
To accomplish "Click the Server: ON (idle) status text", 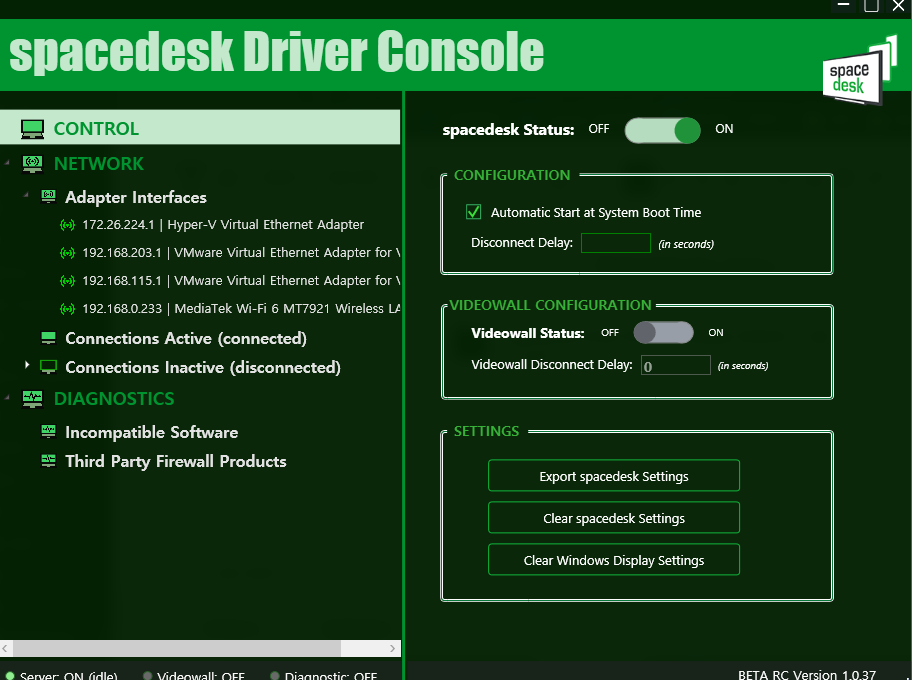I will click(69, 676).
